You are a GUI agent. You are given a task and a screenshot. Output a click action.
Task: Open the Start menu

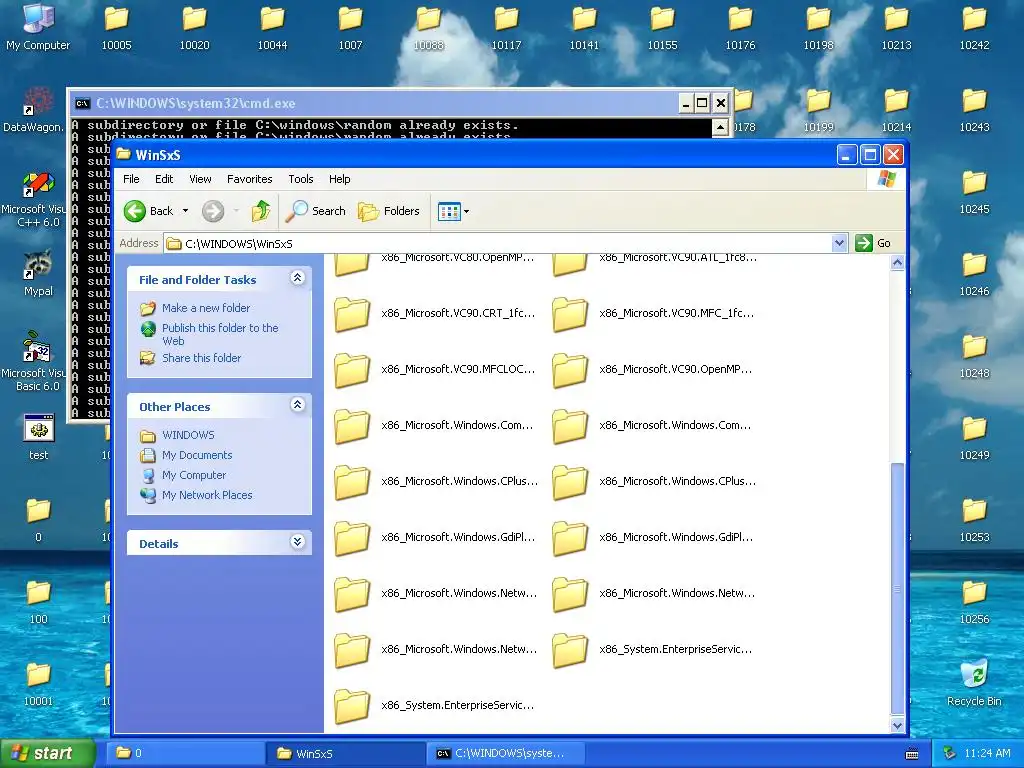pos(46,753)
